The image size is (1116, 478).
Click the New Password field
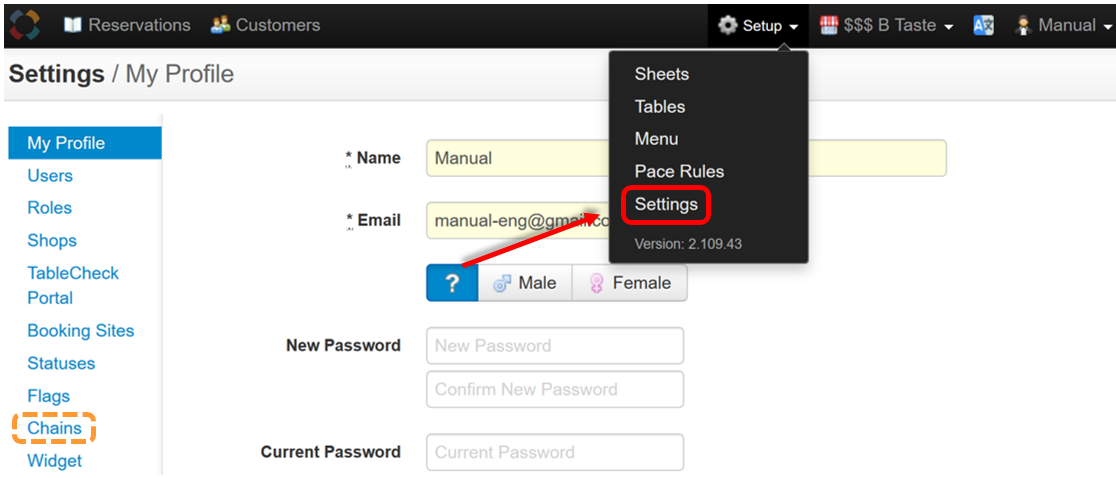pyautogui.click(x=555, y=346)
